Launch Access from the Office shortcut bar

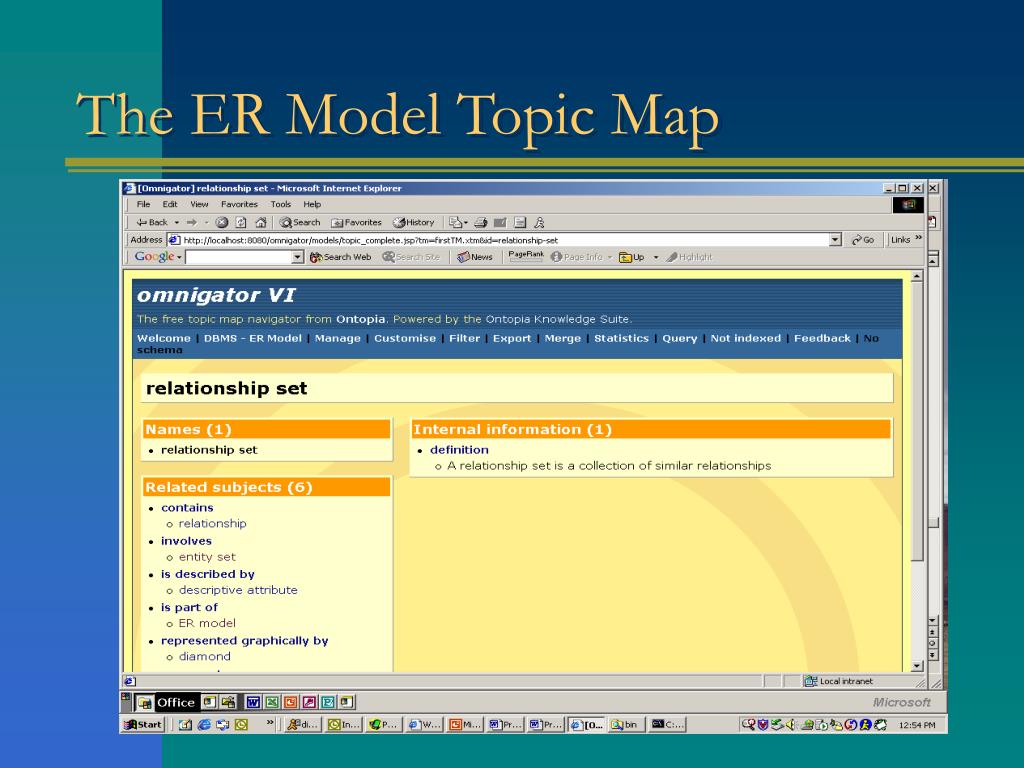point(310,702)
